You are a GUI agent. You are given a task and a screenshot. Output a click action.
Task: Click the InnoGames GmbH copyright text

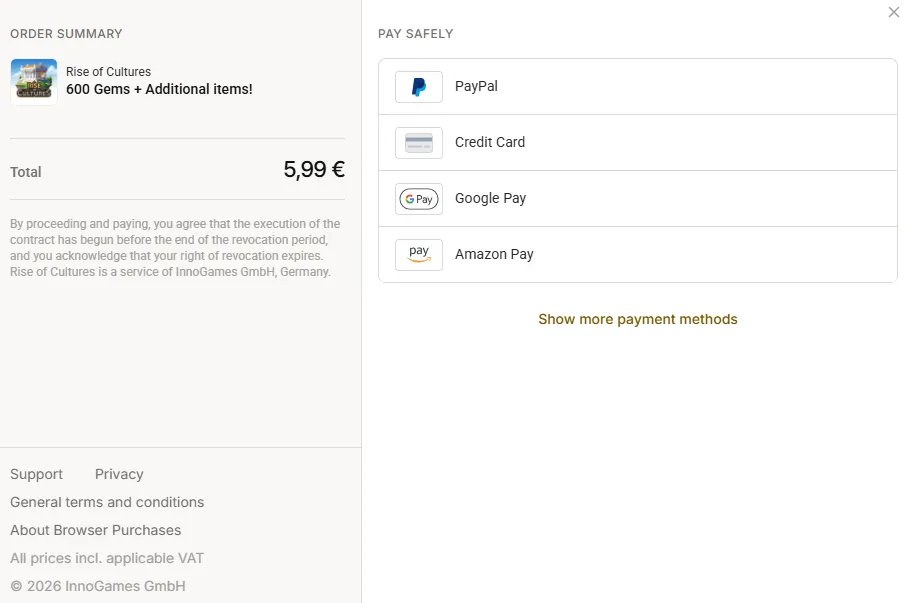pos(98,586)
